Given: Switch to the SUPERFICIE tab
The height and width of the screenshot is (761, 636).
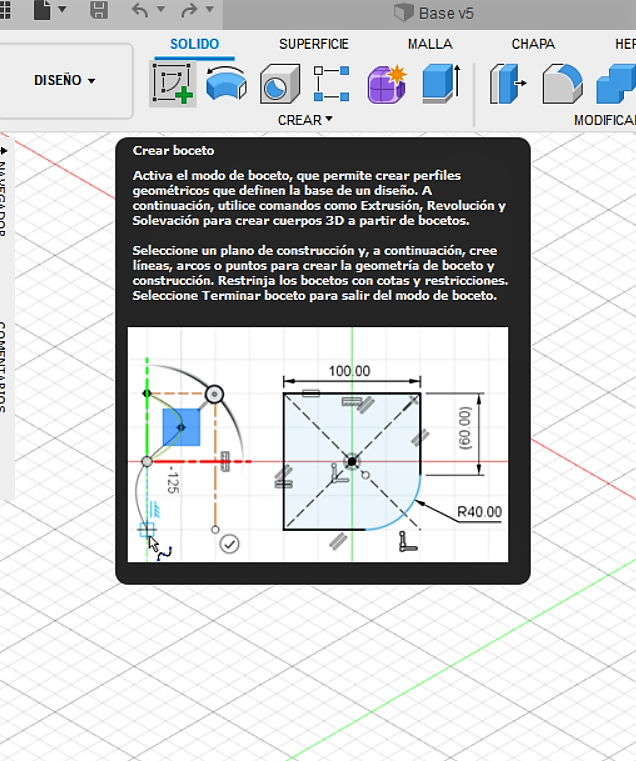Looking at the screenshot, I should coord(314,44).
